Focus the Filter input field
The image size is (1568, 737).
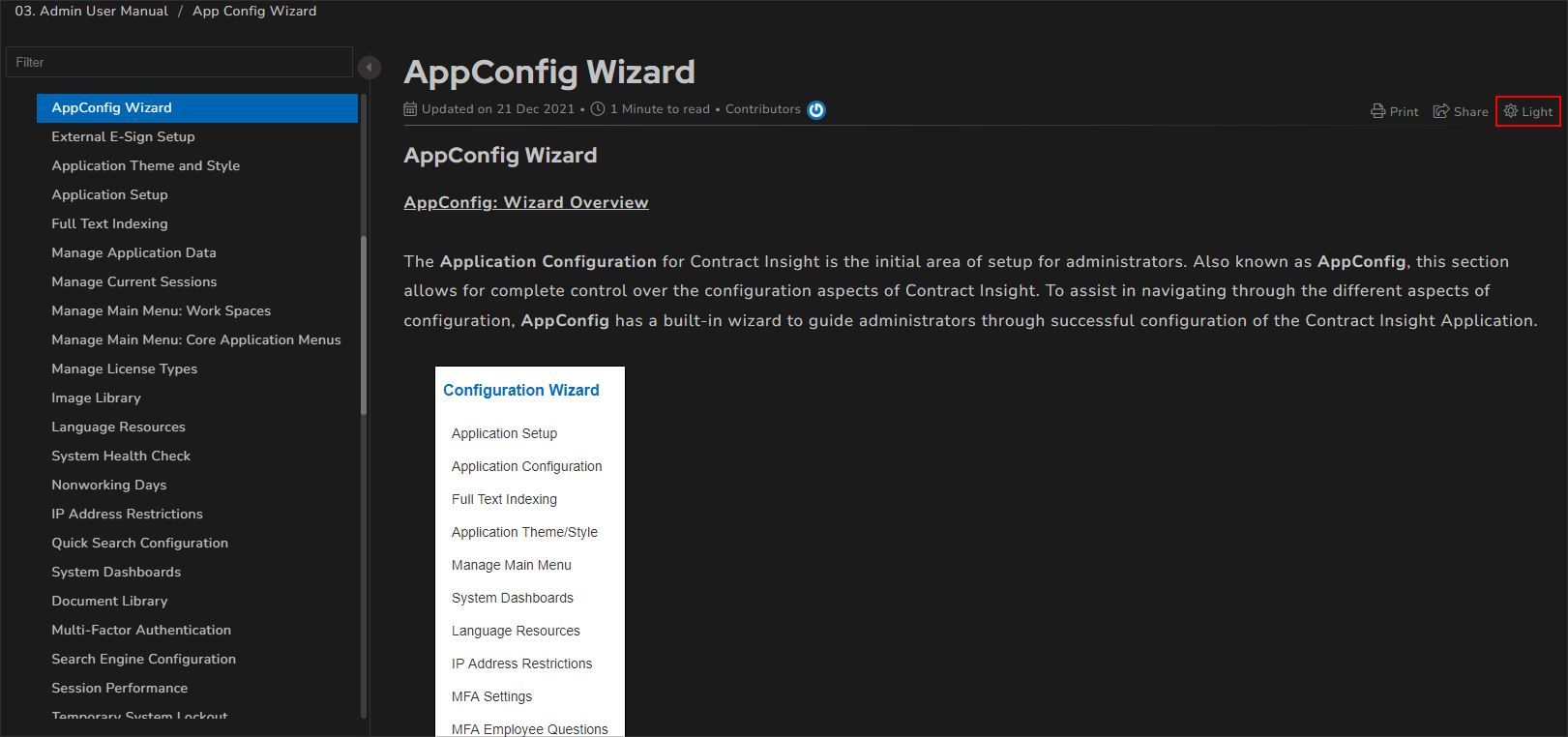pyautogui.click(x=179, y=62)
